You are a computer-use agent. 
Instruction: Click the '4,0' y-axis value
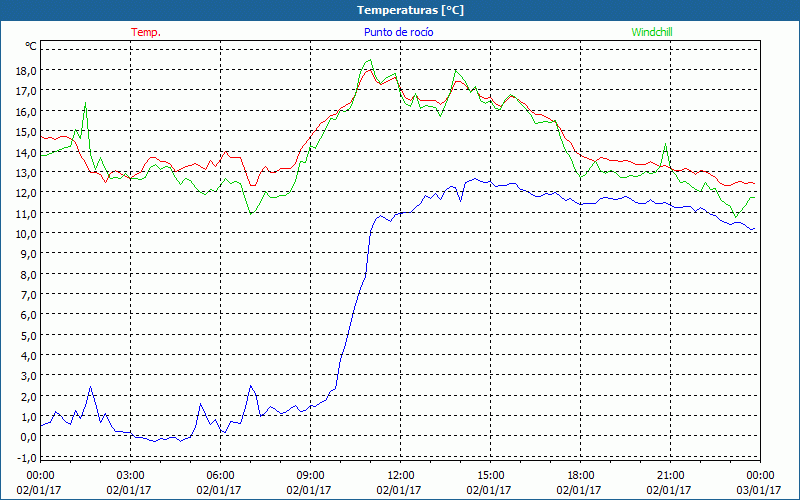[x=29, y=356]
